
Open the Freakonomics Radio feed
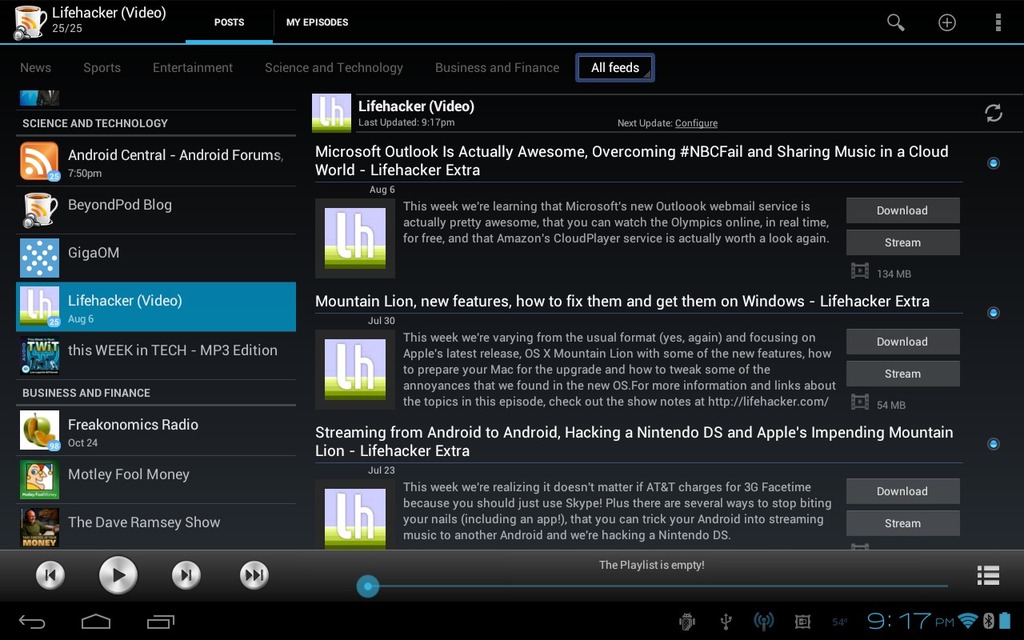[156, 430]
